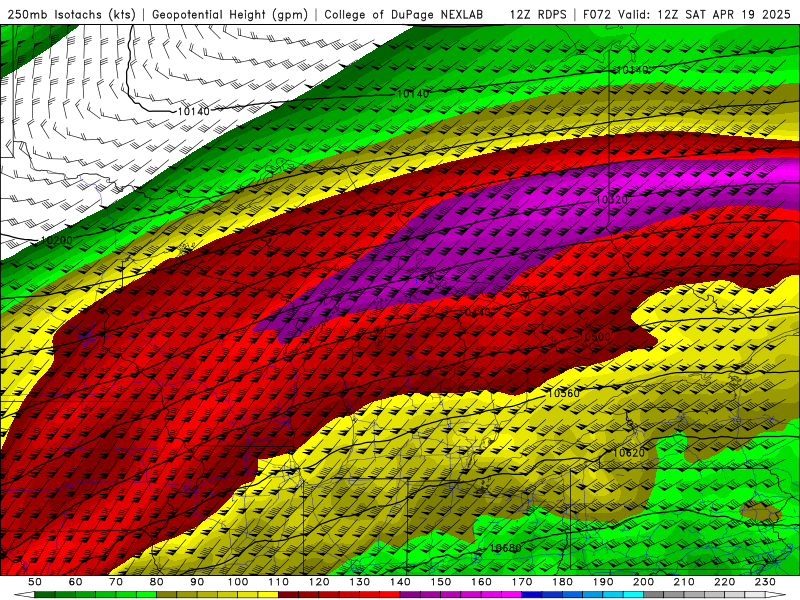Image resolution: width=800 pixels, height=600 pixels.
Task: Click the 10560 height contour label
Action: [564, 393]
